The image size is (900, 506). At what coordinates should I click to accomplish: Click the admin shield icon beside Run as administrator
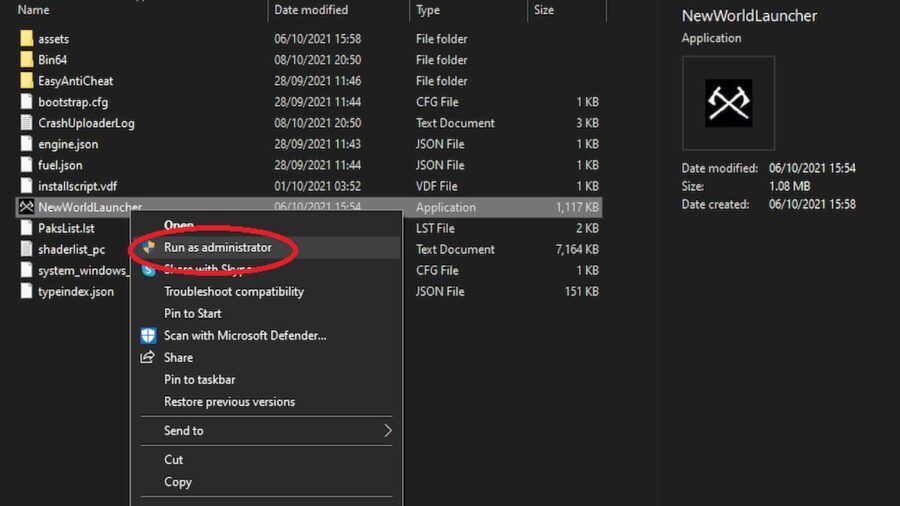point(149,247)
